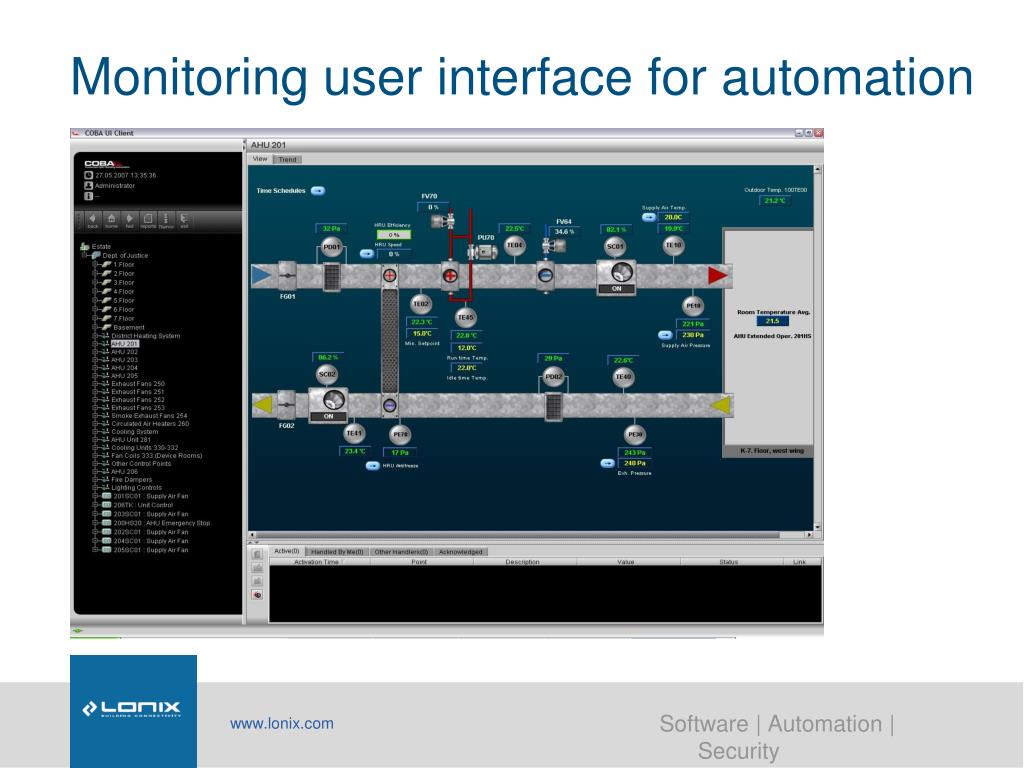Select Smoke Exhaust Fans 254 in tree
Image resolution: width=1024 pixels, height=768 pixels.
tap(149, 415)
